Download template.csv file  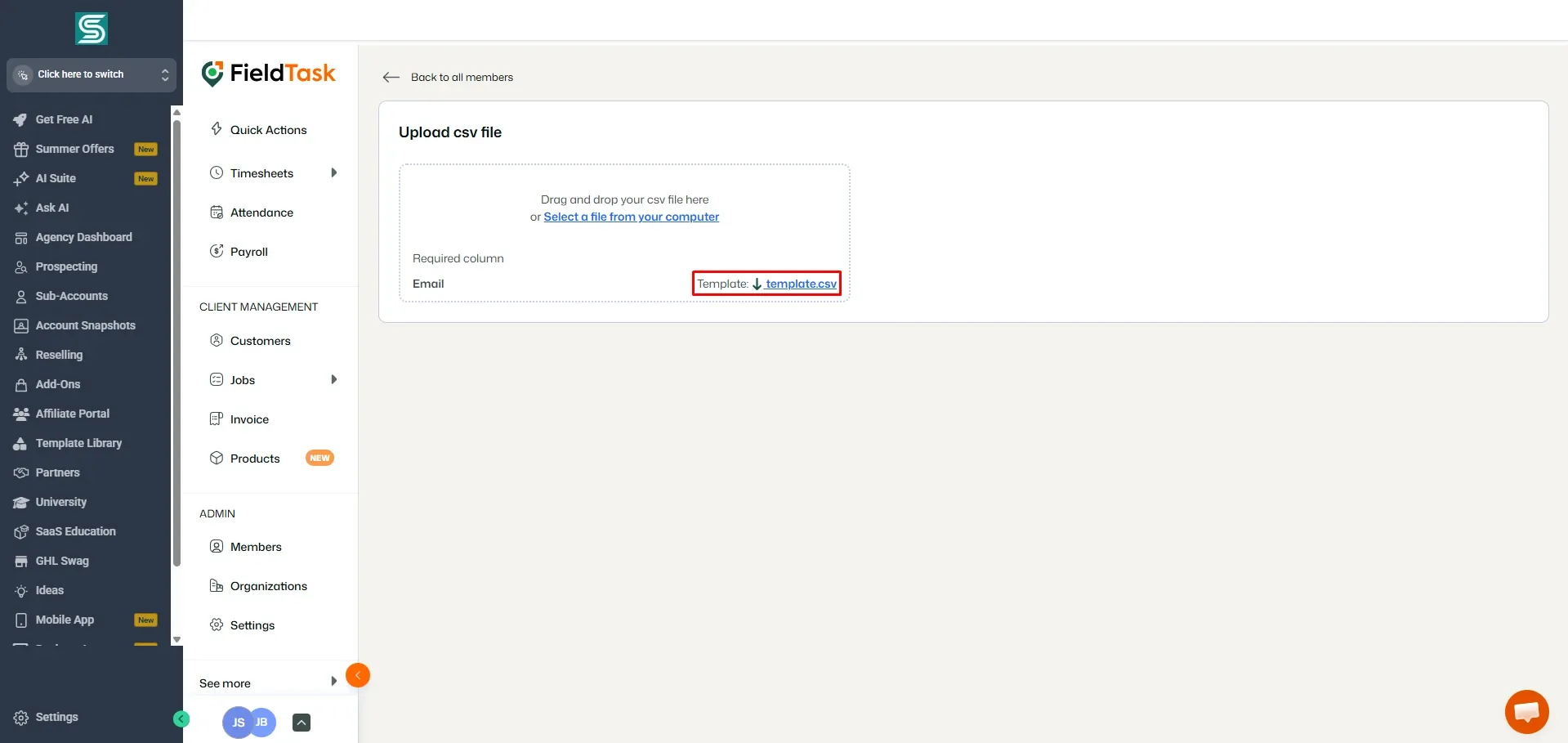coord(801,284)
